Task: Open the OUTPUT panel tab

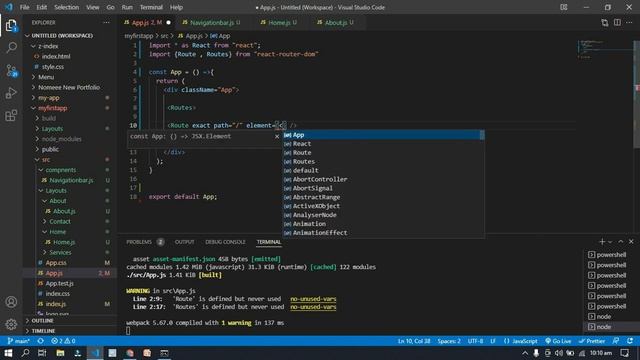Action: click(184, 242)
